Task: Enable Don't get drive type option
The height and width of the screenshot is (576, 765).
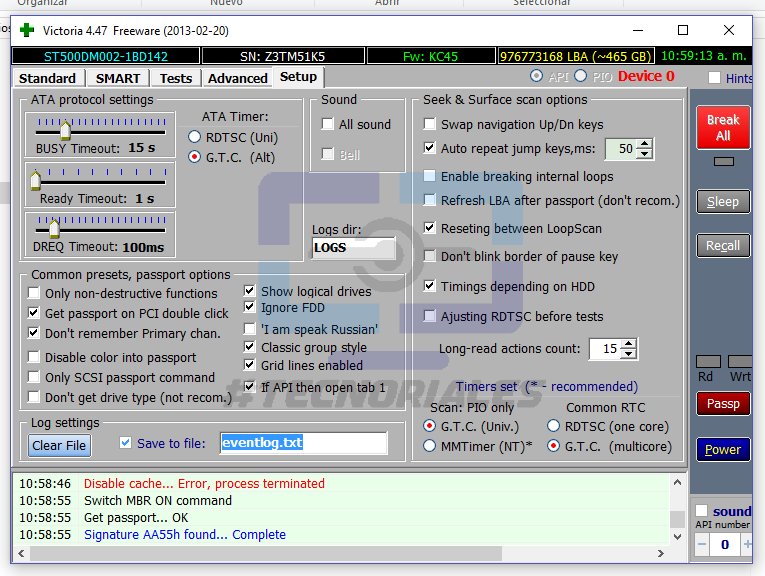Action: (x=34, y=397)
